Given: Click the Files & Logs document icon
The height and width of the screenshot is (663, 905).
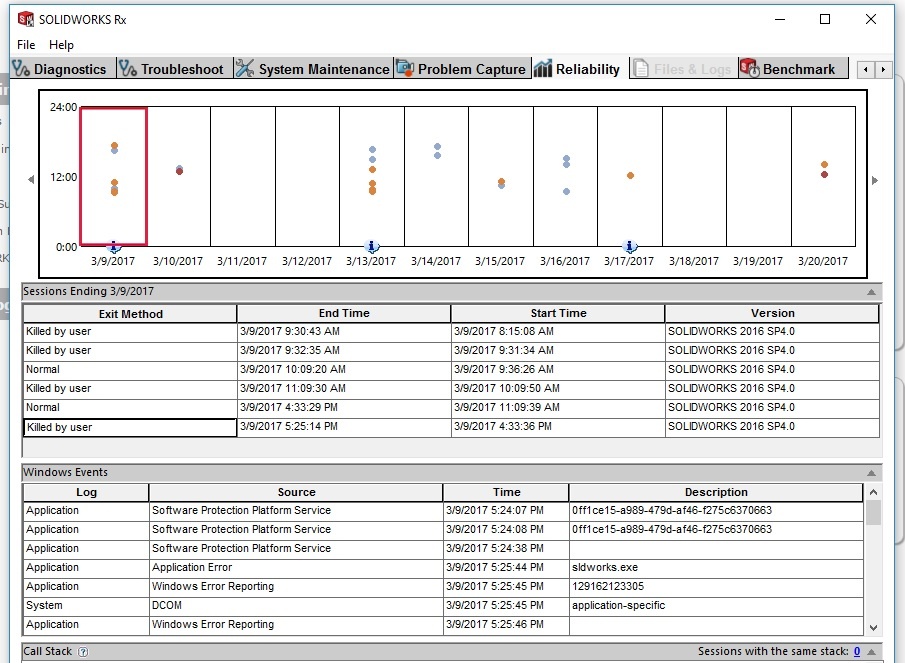Looking at the screenshot, I should [641, 69].
